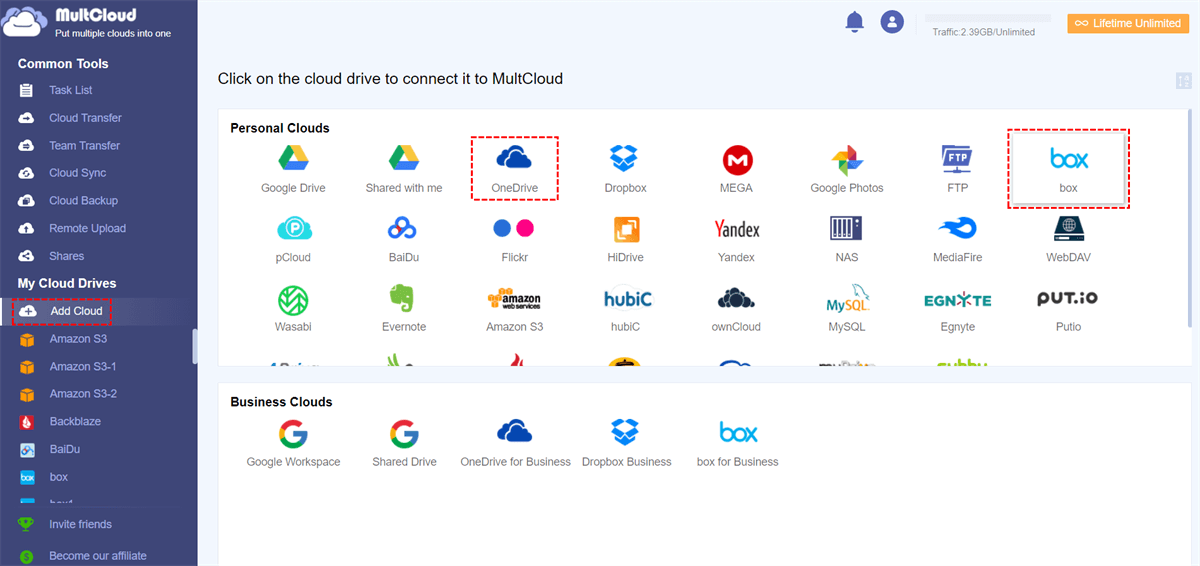Choose the Wasabi cloud
This screenshot has height=566, width=1200.
[293, 308]
